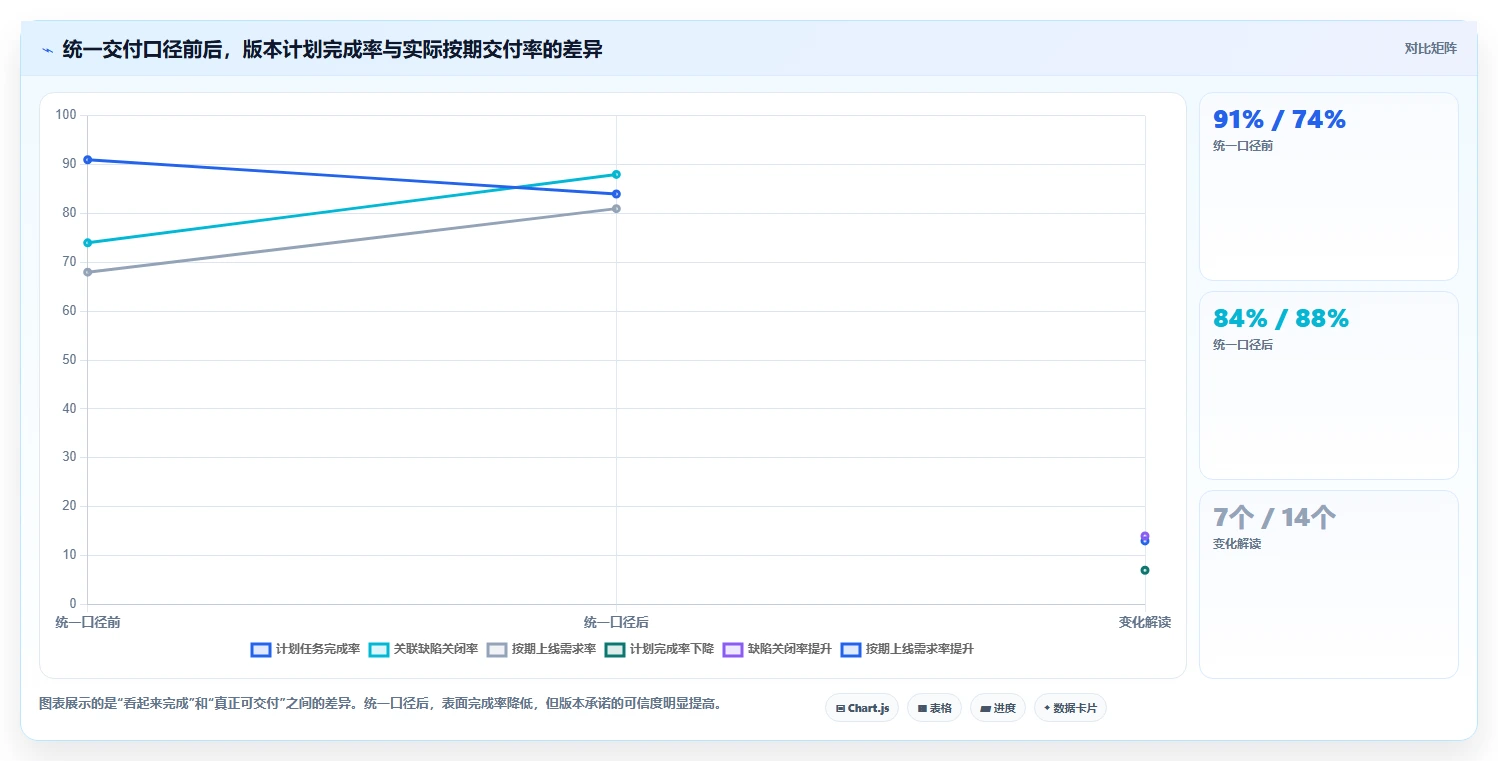Viewport: 1498px width, 761px height.
Task: Click the 对比矩阵 label in the header
Action: click(x=1430, y=48)
